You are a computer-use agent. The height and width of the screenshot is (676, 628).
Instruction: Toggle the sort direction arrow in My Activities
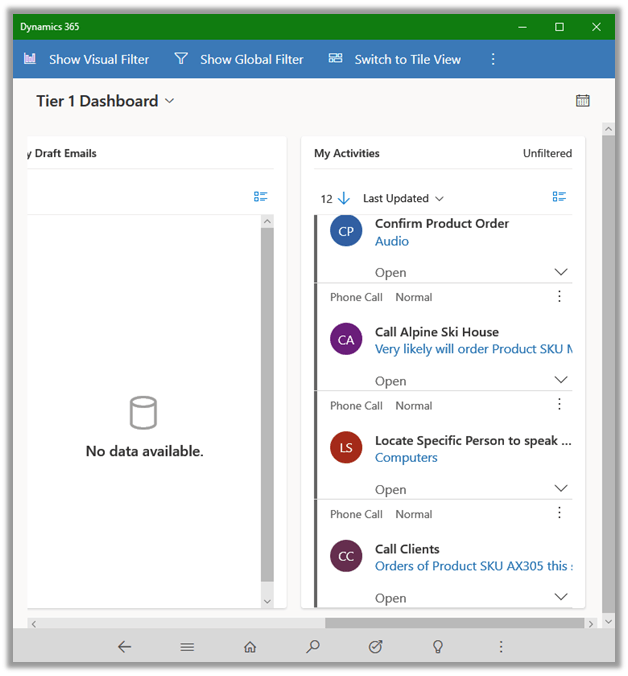pos(344,198)
